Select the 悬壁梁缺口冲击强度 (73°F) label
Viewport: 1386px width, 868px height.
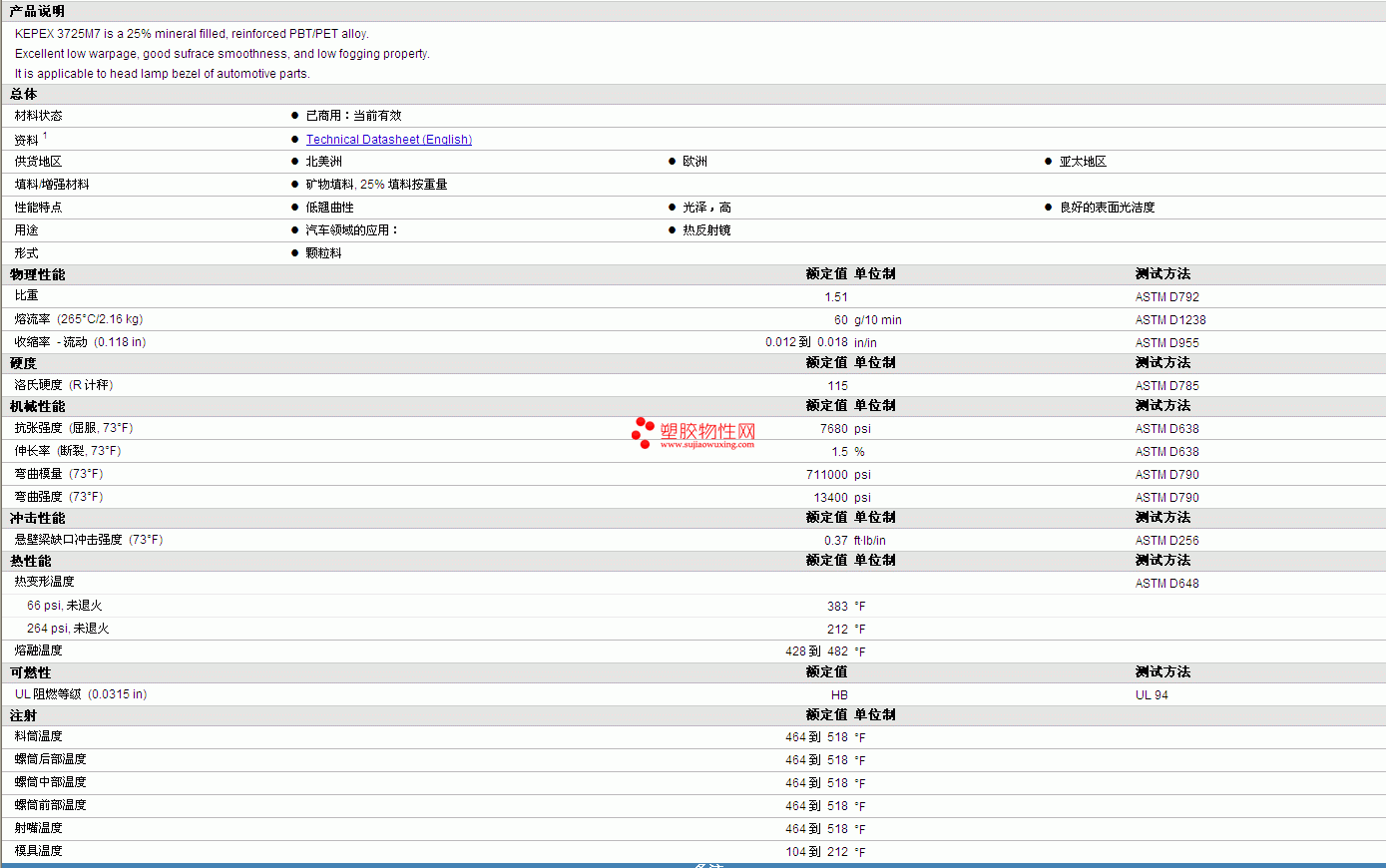pyautogui.click(x=89, y=540)
